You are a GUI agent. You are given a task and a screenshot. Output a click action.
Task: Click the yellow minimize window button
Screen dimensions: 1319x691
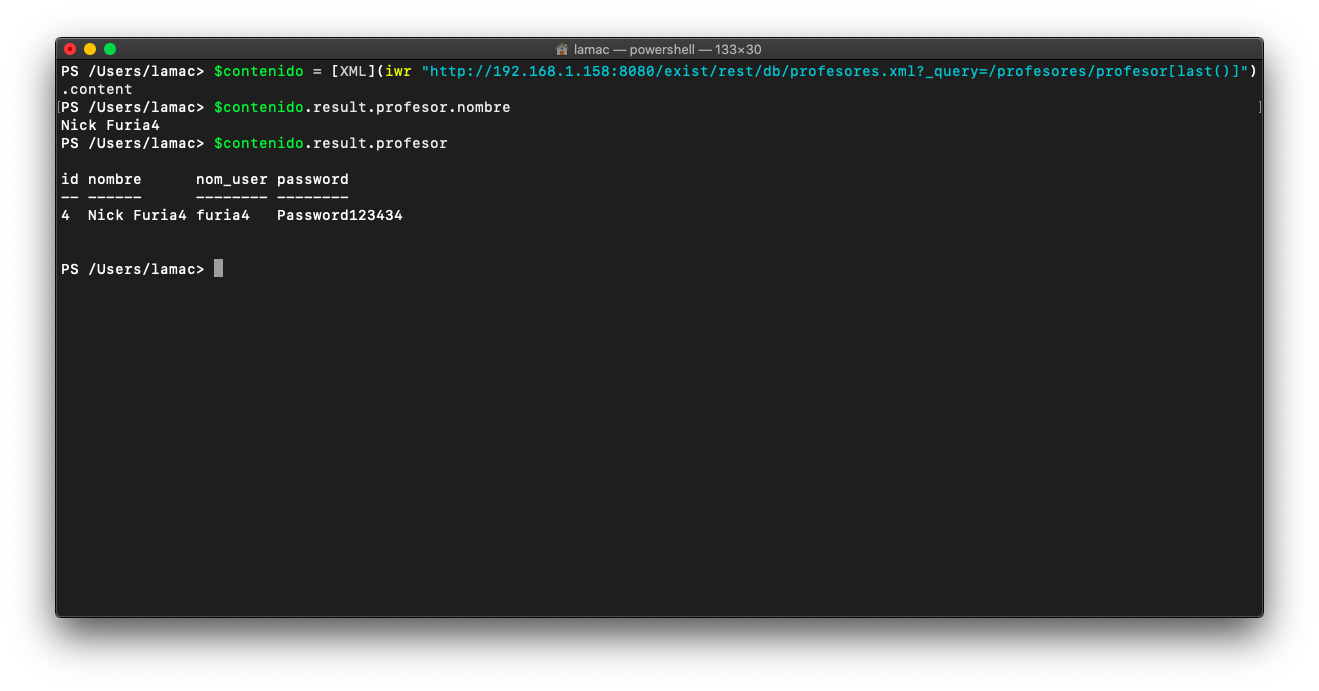click(x=90, y=49)
